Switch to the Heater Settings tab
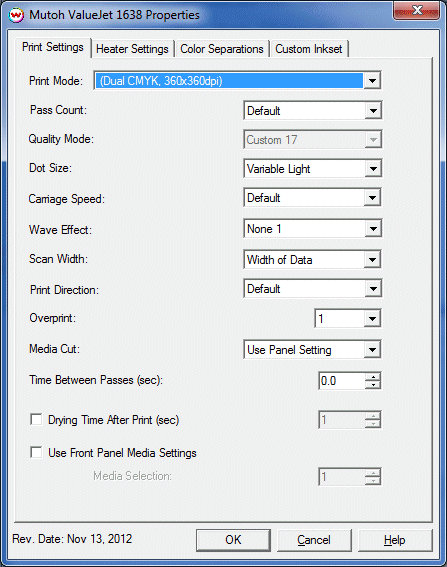The height and width of the screenshot is (567, 447). tap(132, 49)
